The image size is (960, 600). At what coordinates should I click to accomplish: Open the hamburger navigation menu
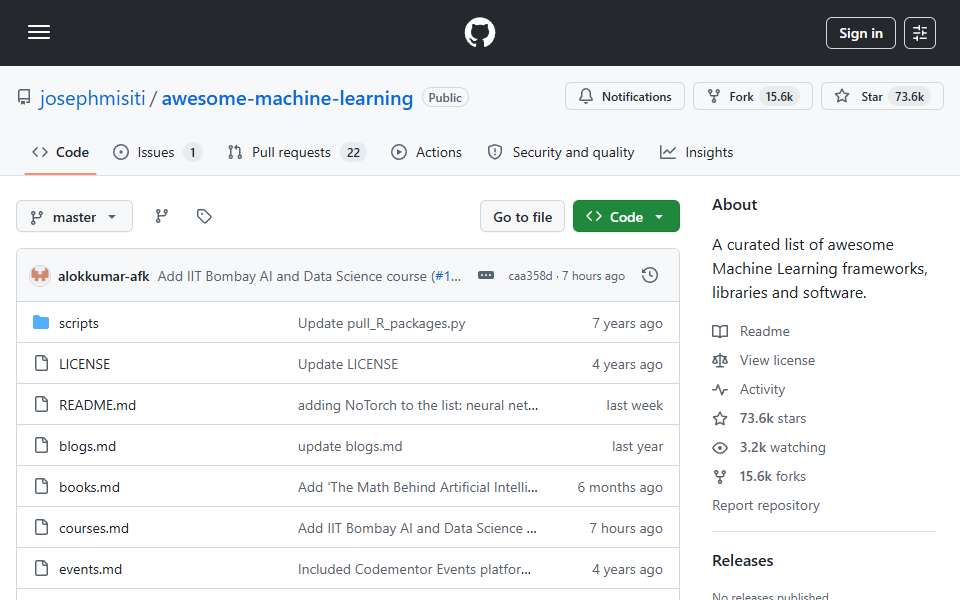tap(39, 32)
